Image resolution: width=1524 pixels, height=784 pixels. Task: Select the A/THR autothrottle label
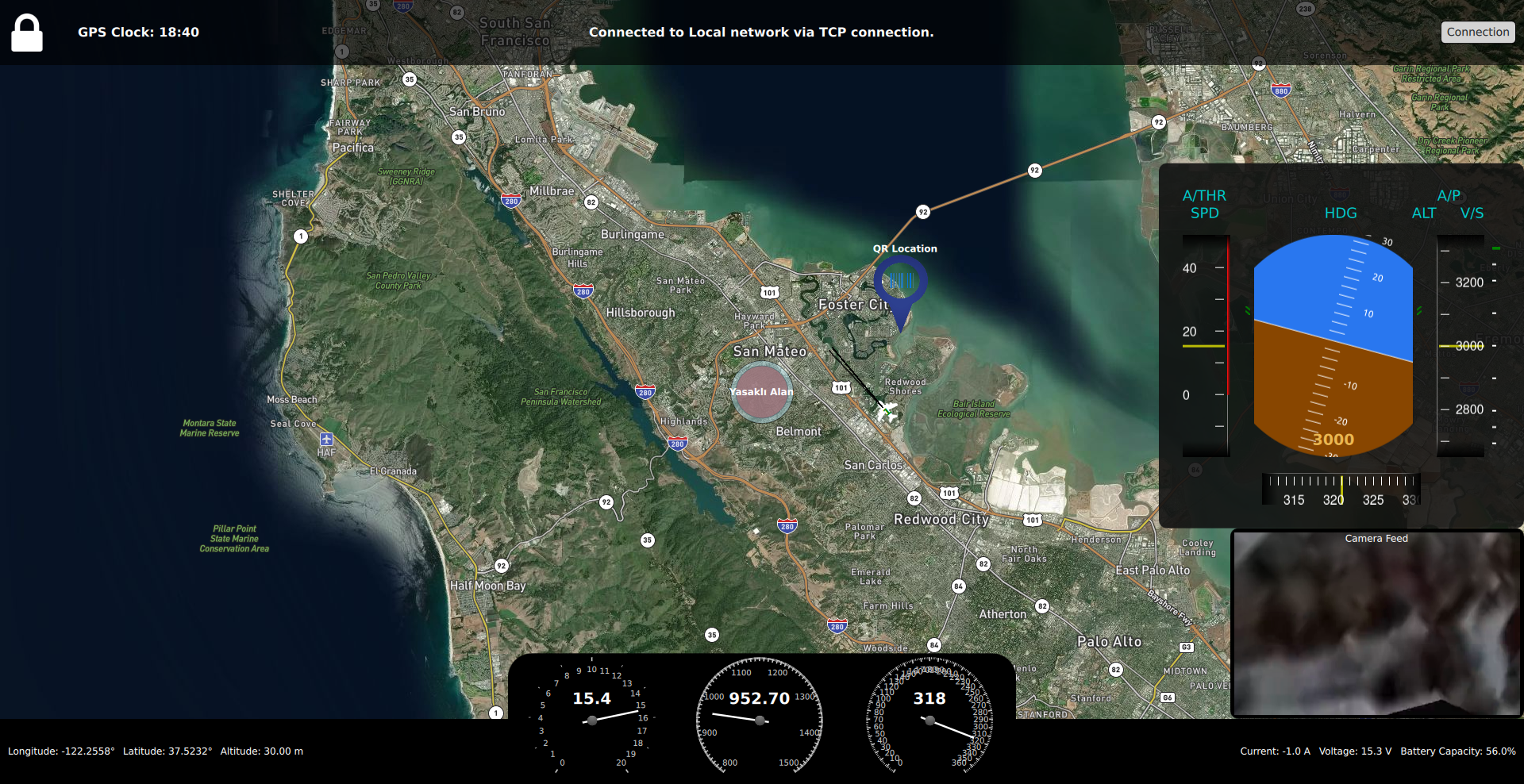pyautogui.click(x=1204, y=195)
